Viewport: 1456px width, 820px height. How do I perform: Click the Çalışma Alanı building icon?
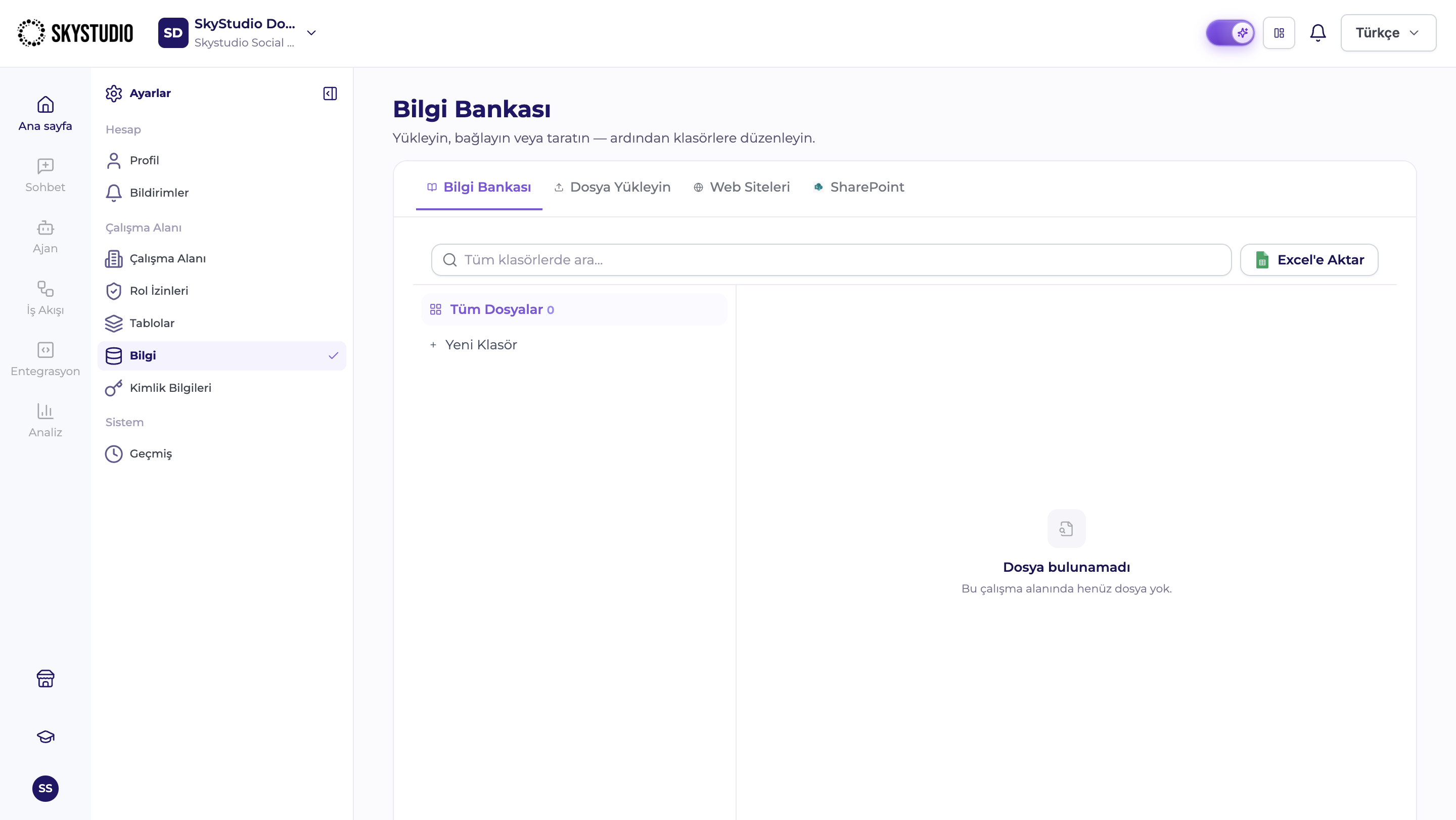click(x=114, y=258)
